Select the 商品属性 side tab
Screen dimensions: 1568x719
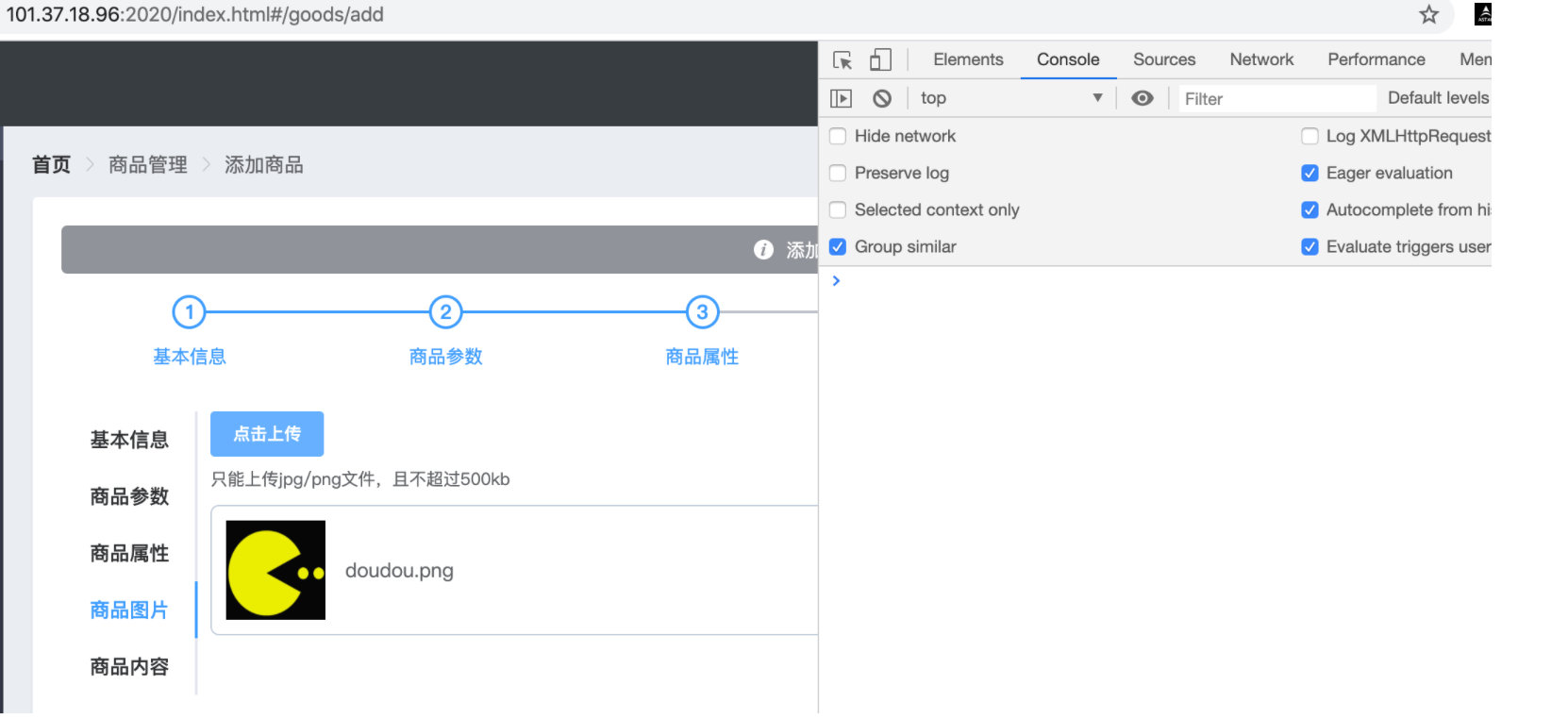pos(129,553)
